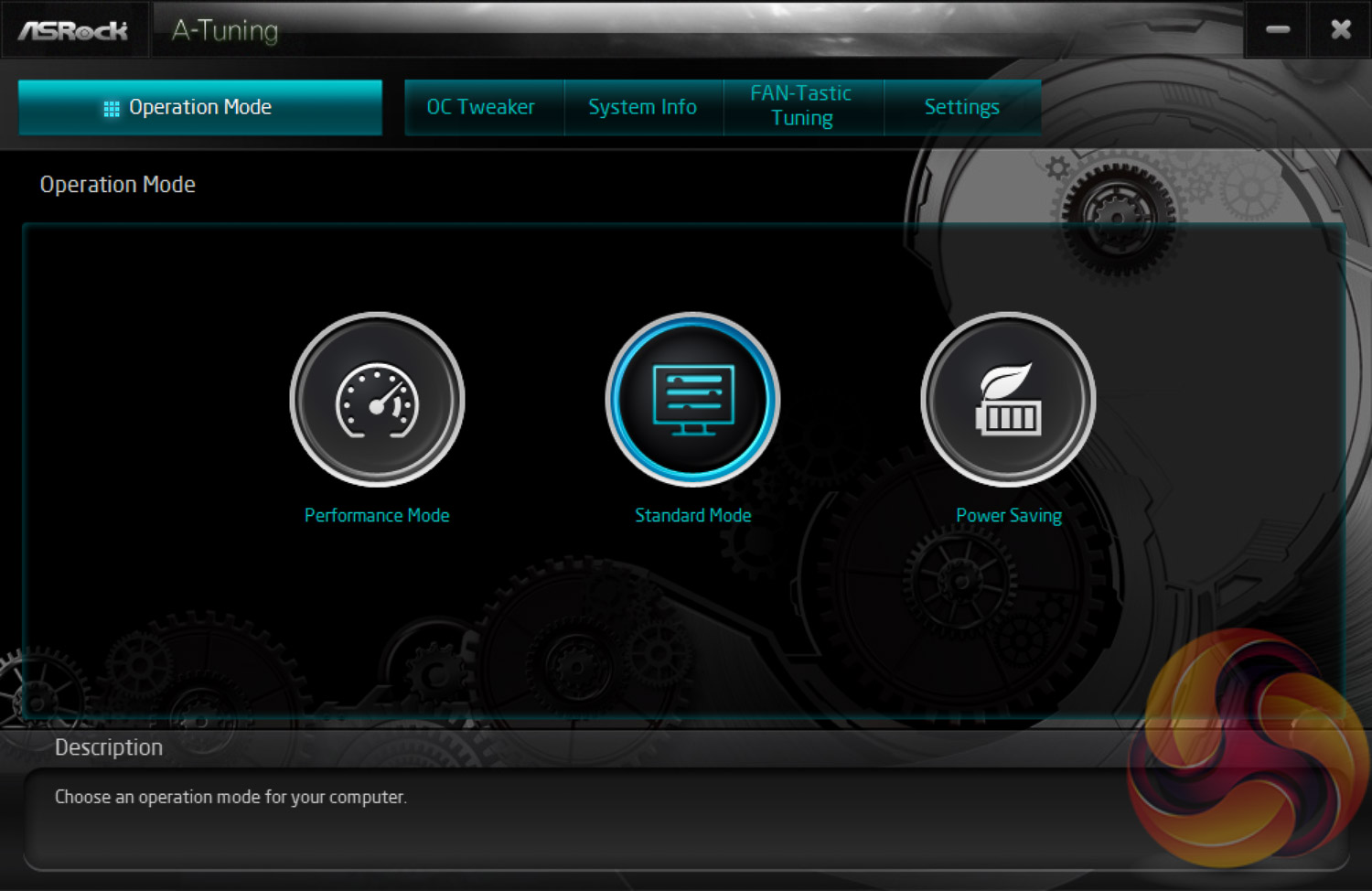Screen dimensions: 1372x891
Task: Click the Power Saving label
Action: (1009, 516)
